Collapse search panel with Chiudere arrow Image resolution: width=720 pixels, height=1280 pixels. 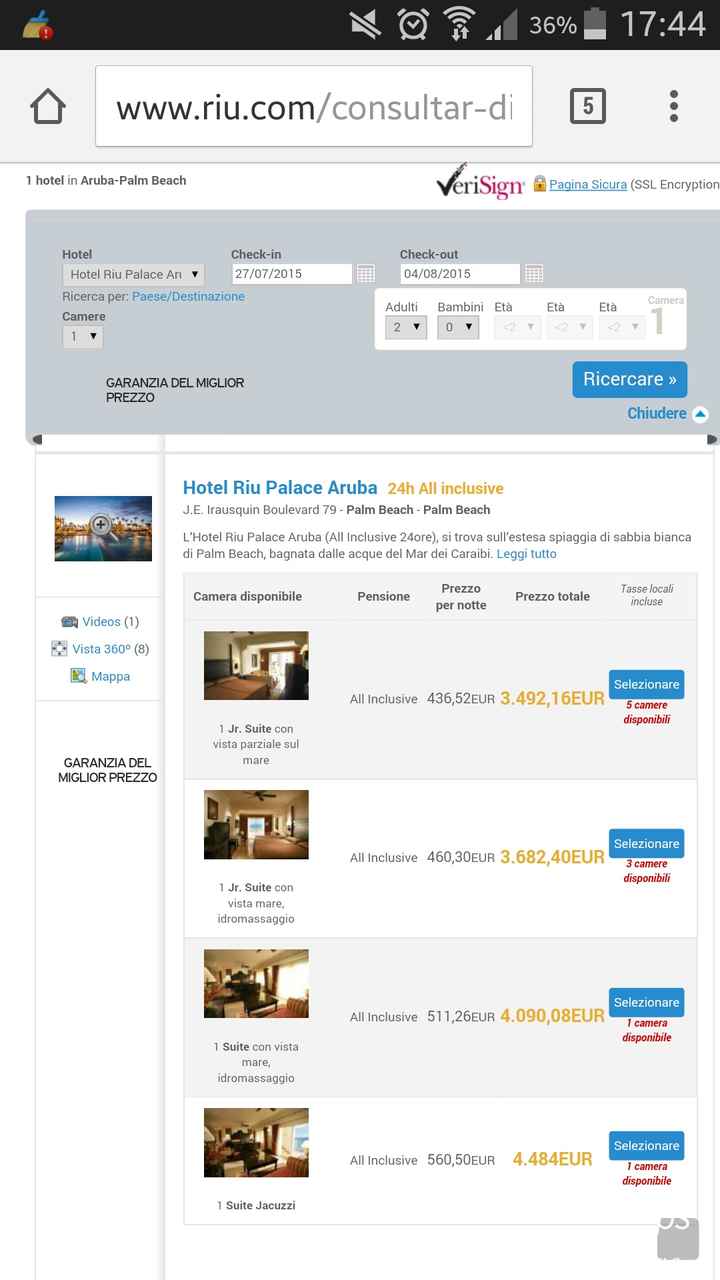click(700, 414)
